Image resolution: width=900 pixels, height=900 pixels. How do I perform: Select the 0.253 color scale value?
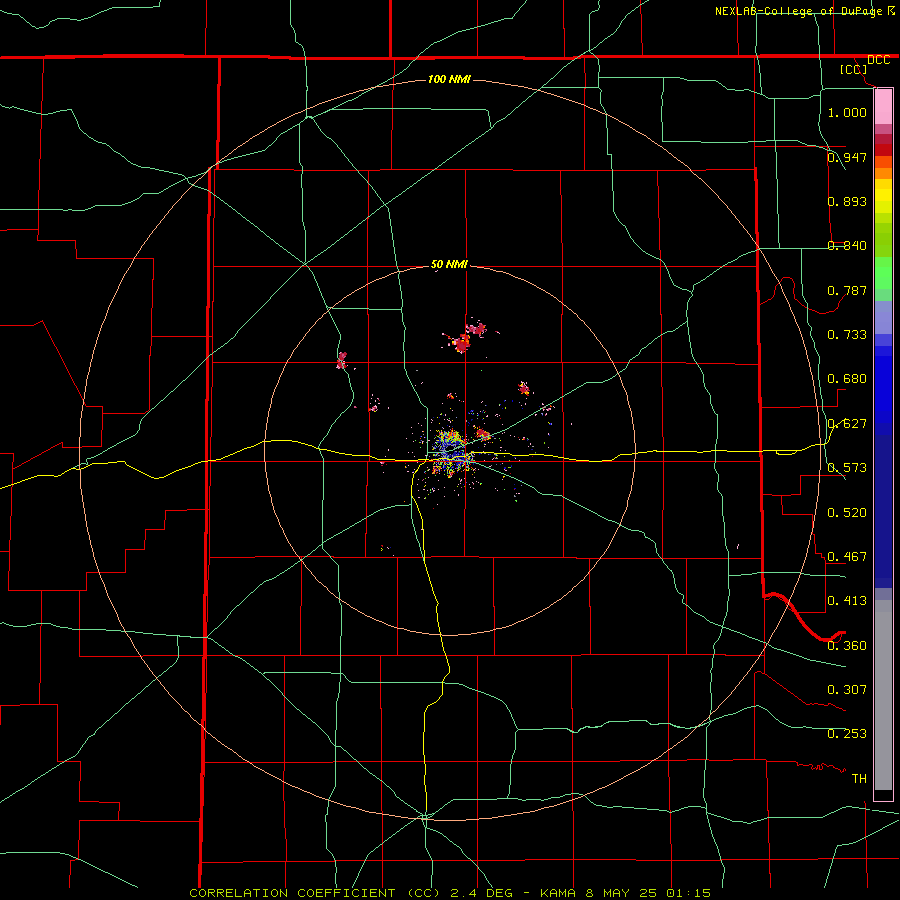[847, 734]
